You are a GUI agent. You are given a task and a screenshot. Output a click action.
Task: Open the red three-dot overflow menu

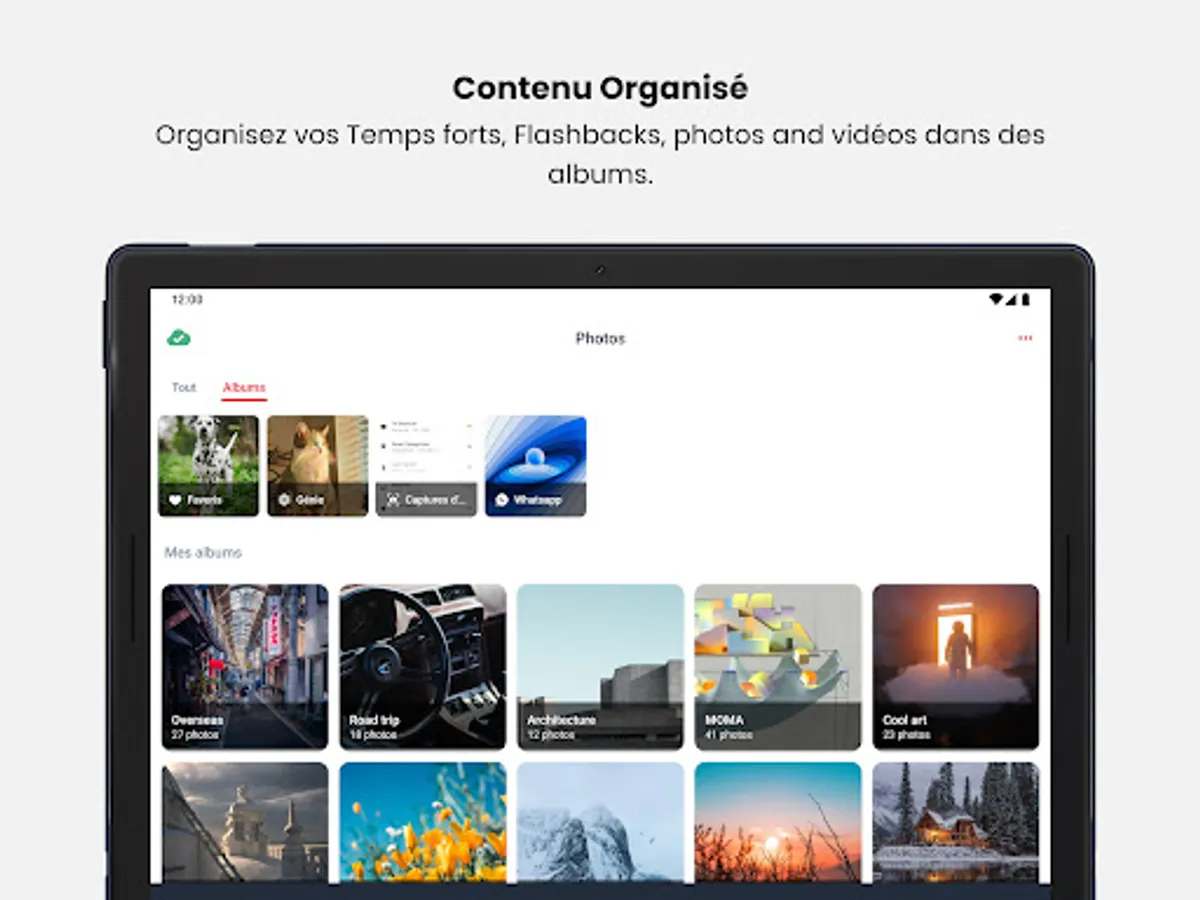click(x=1025, y=338)
